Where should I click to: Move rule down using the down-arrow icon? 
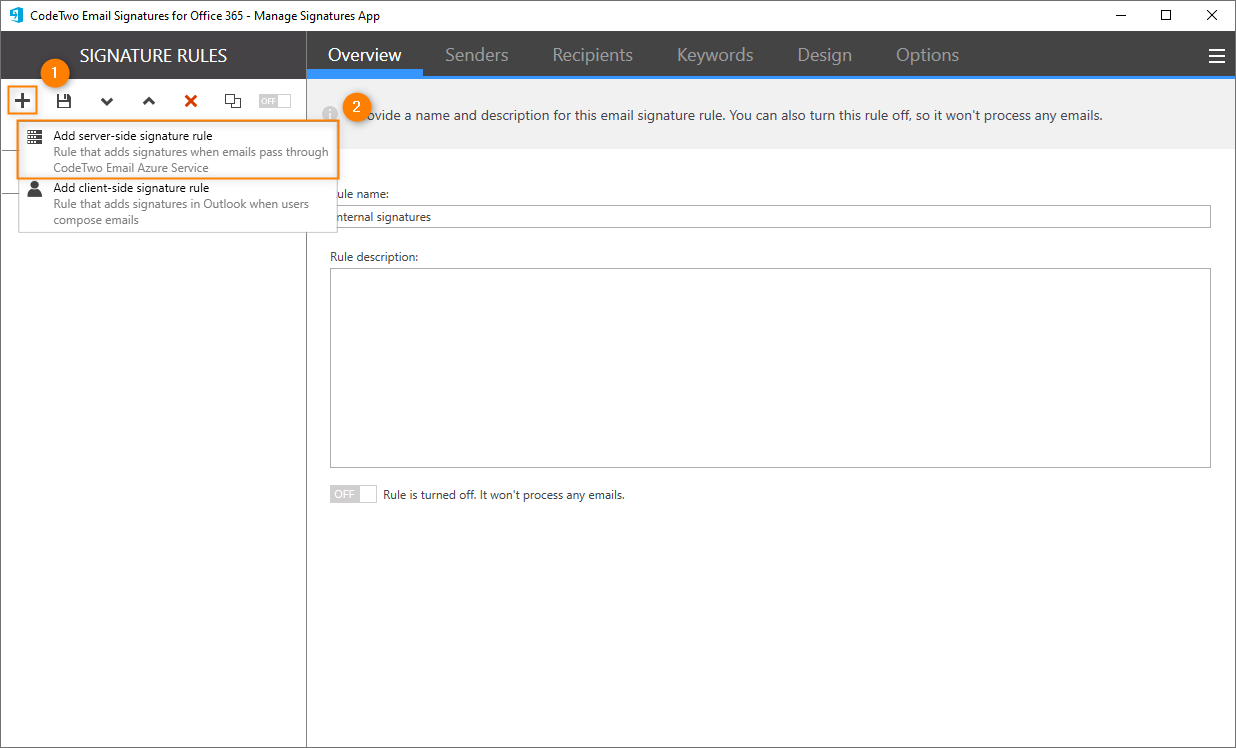(x=106, y=100)
